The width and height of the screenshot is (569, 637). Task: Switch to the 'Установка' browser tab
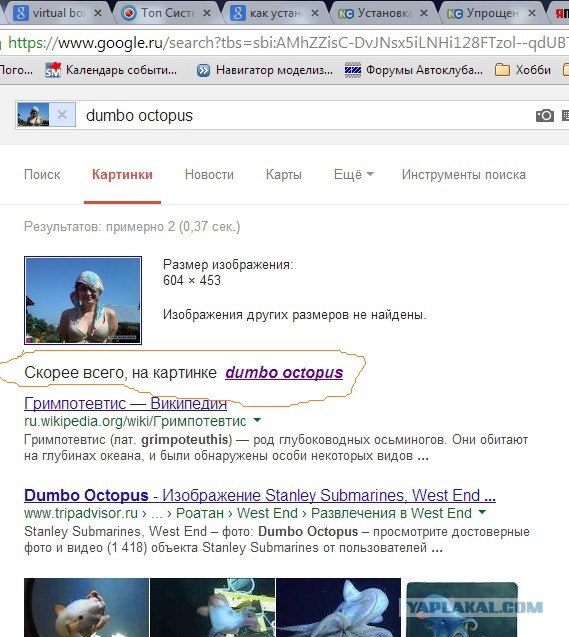click(385, 13)
